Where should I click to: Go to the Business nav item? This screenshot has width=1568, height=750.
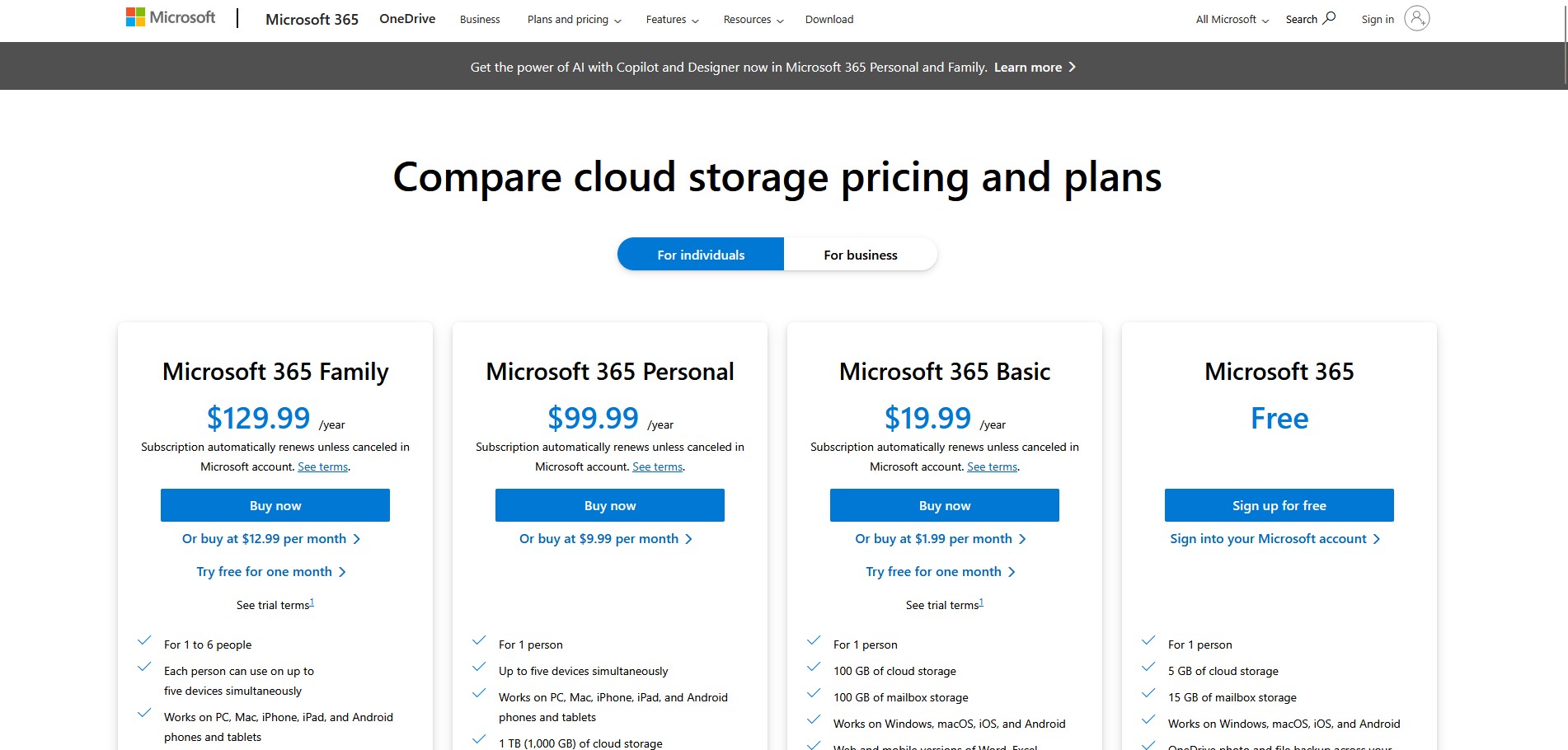click(x=480, y=20)
